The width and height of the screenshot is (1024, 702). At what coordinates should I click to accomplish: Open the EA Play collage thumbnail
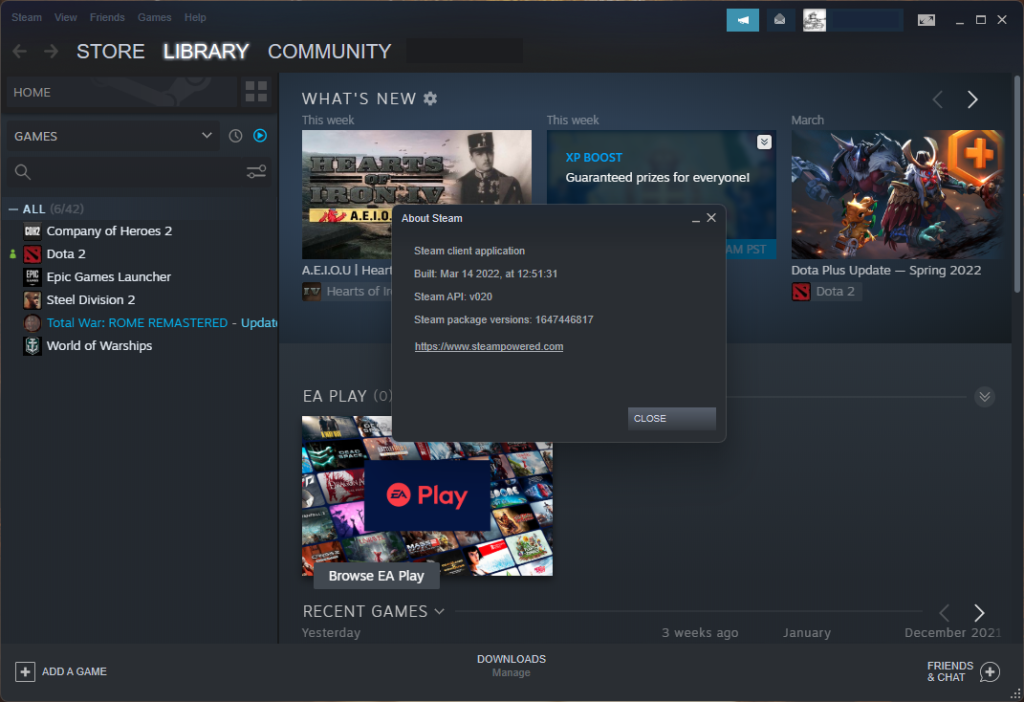pyautogui.click(x=427, y=496)
